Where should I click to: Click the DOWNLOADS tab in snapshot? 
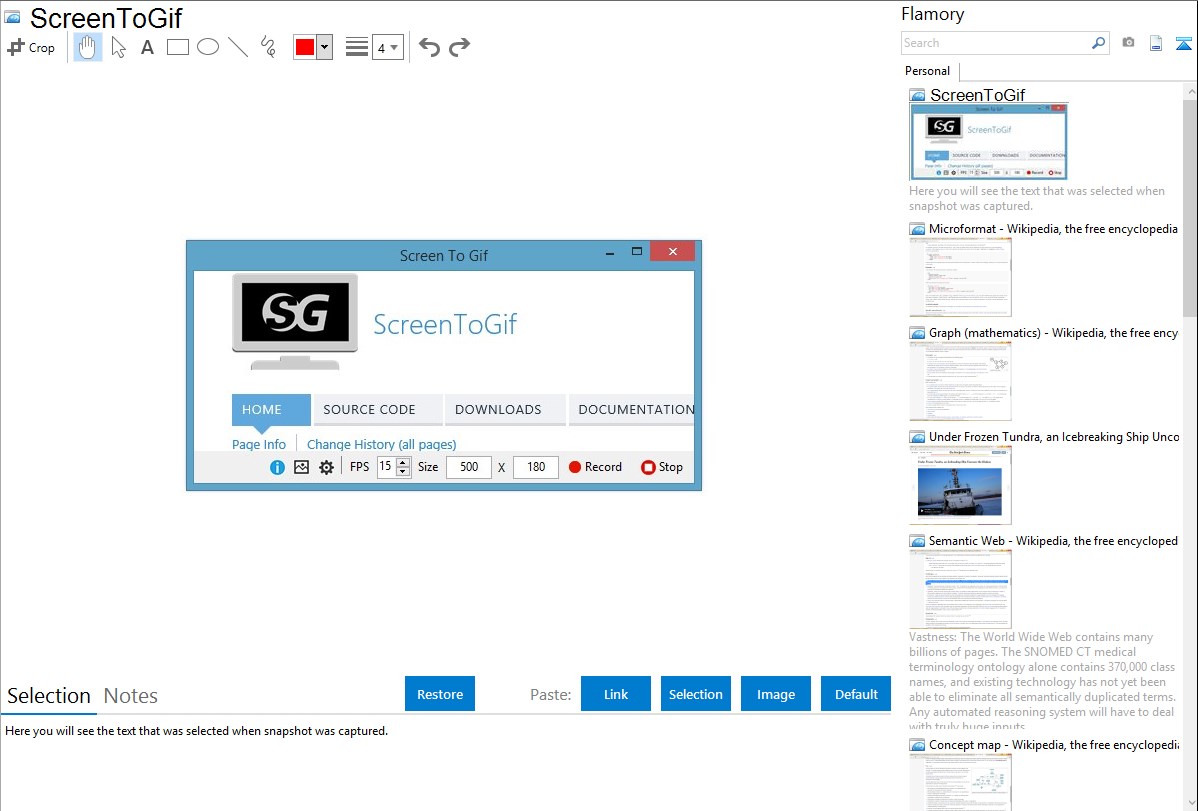[x=506, y=410]
